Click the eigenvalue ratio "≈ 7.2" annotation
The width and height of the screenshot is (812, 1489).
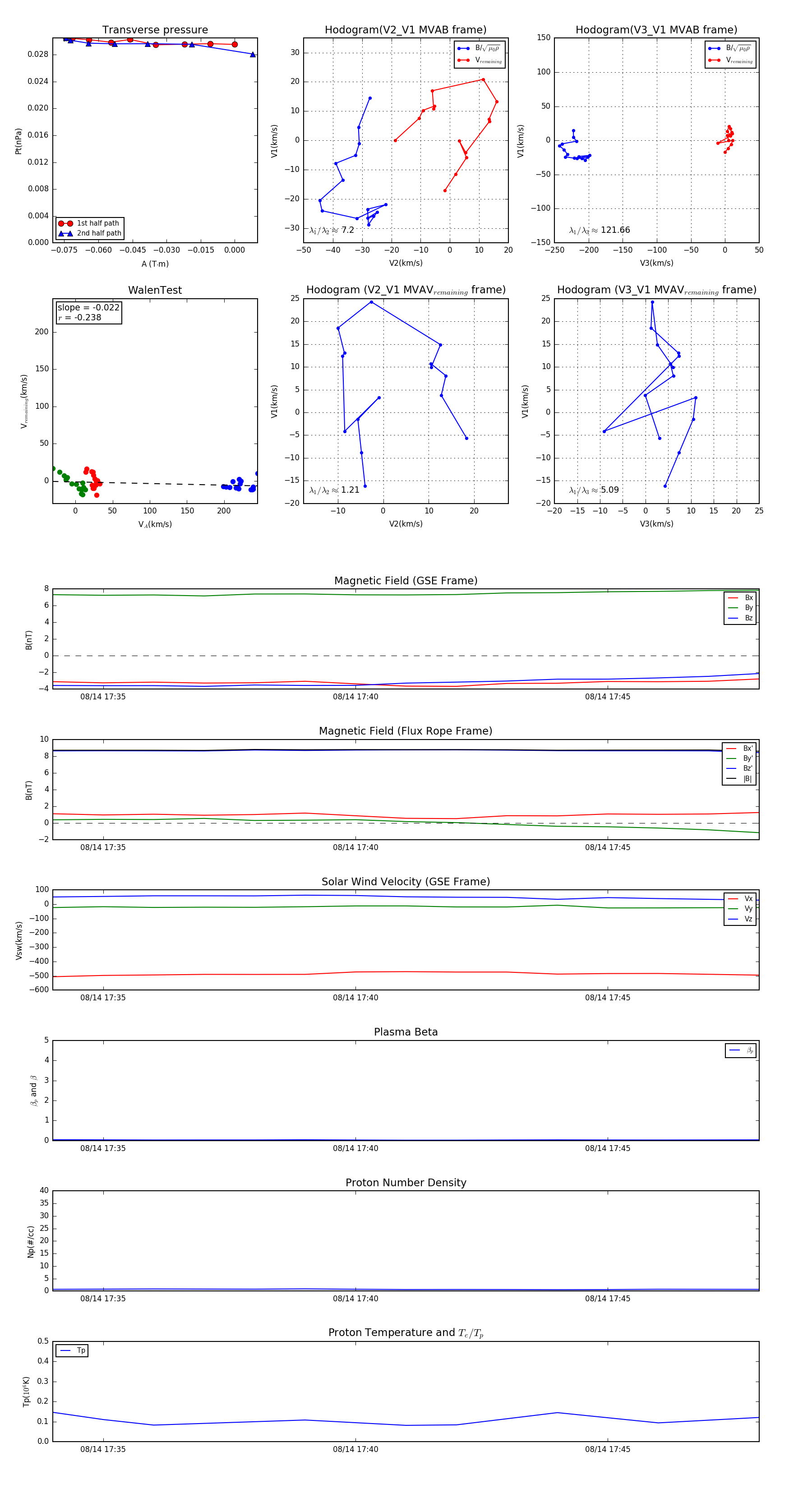point(332,230)
